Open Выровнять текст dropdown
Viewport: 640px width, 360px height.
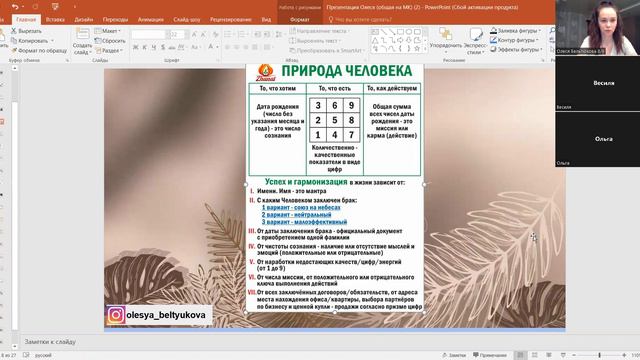tap(315, 41)
